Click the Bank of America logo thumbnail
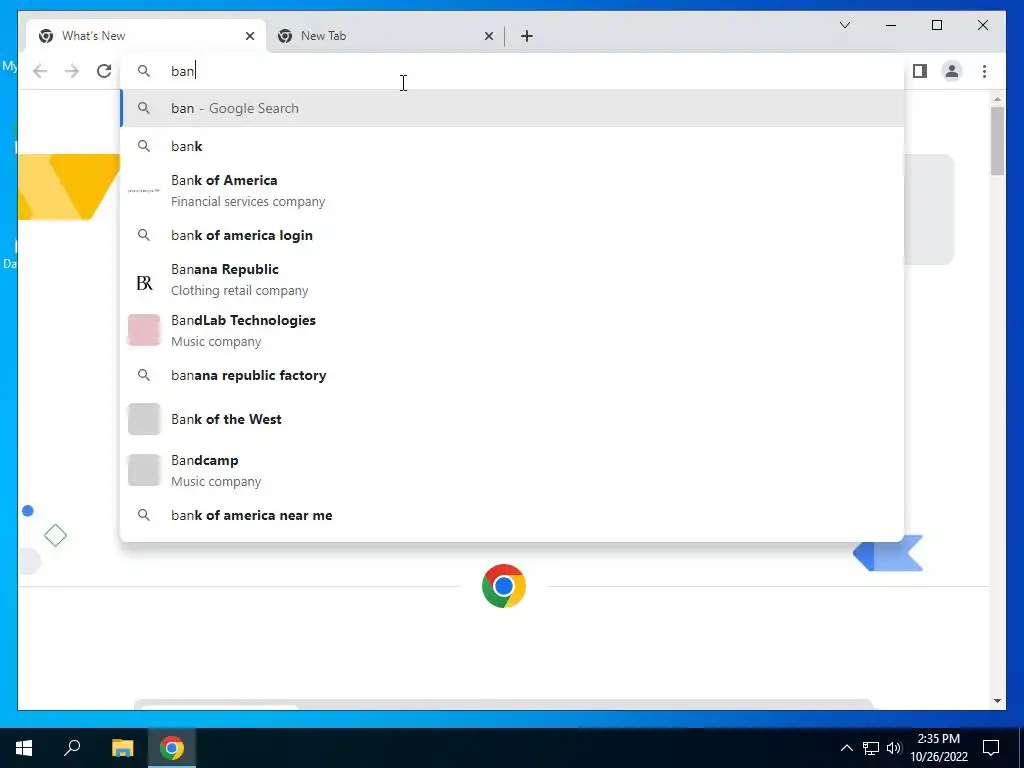1024x768 pixels. click(144, 191)
